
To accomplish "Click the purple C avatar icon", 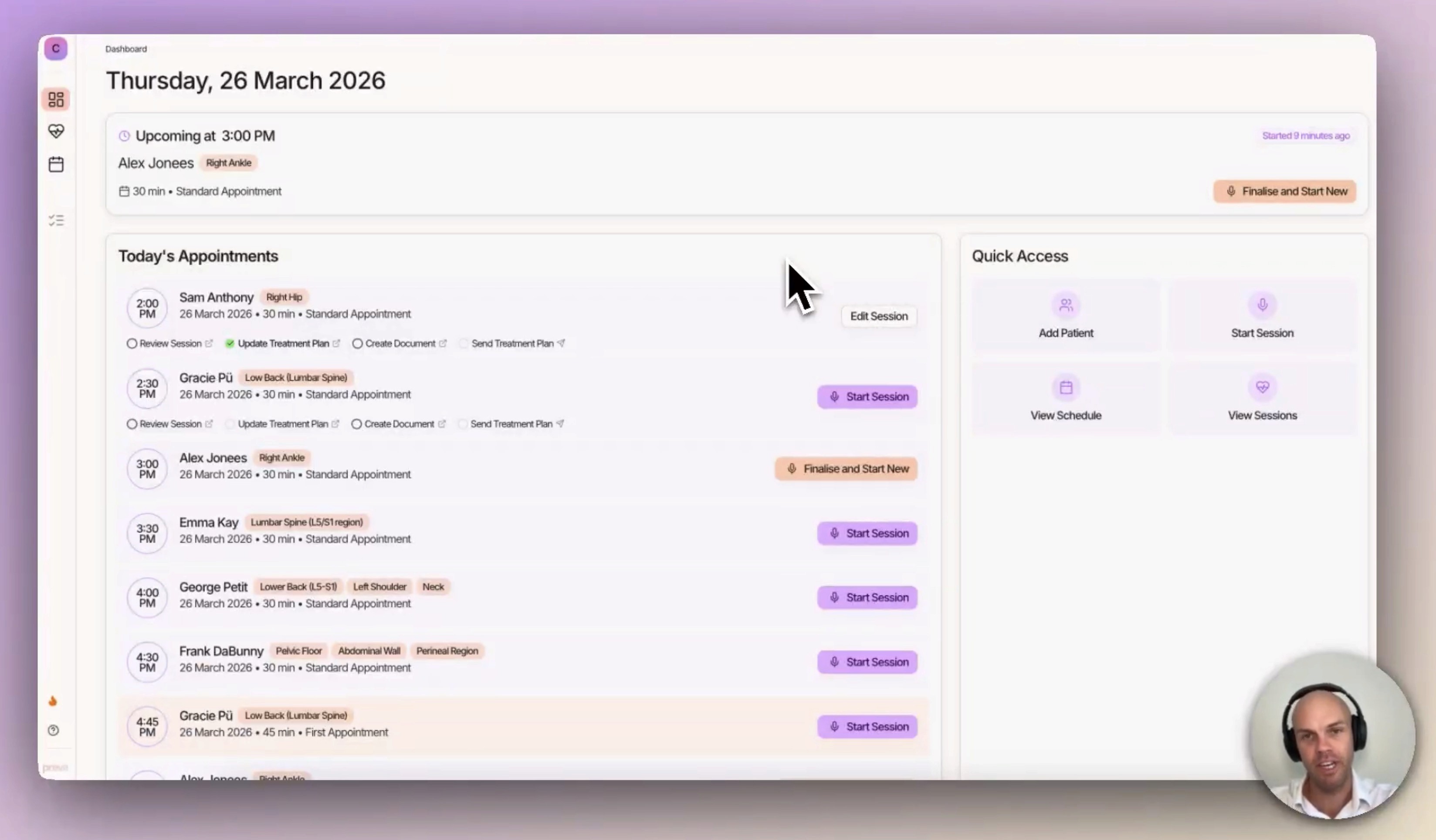I will pyautogui.click(x=56, y=48).
